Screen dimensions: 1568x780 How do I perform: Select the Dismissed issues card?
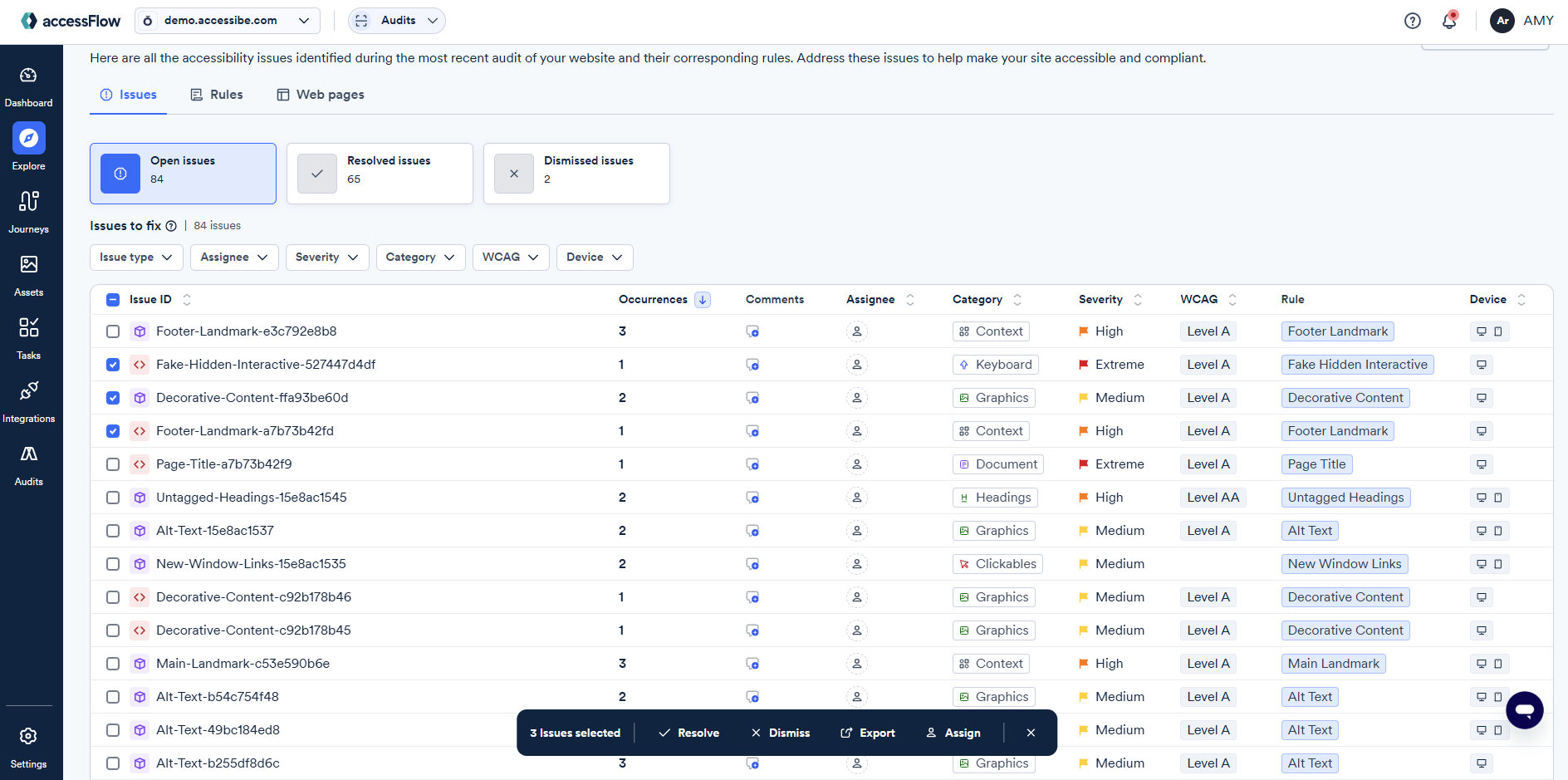576,174
